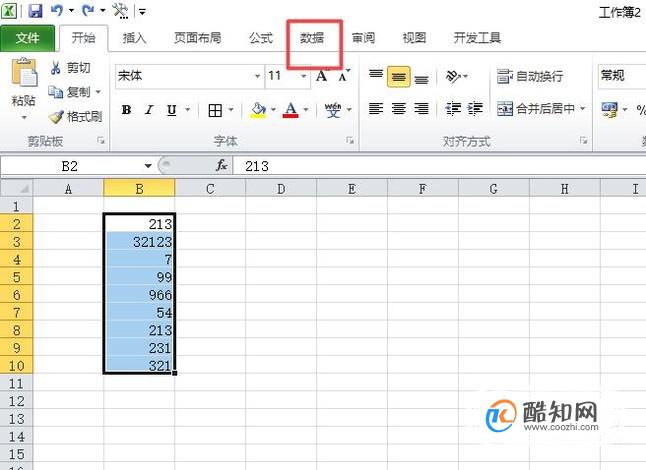Click the decrease indent icon
646x470 pixels.
(454, 109)
